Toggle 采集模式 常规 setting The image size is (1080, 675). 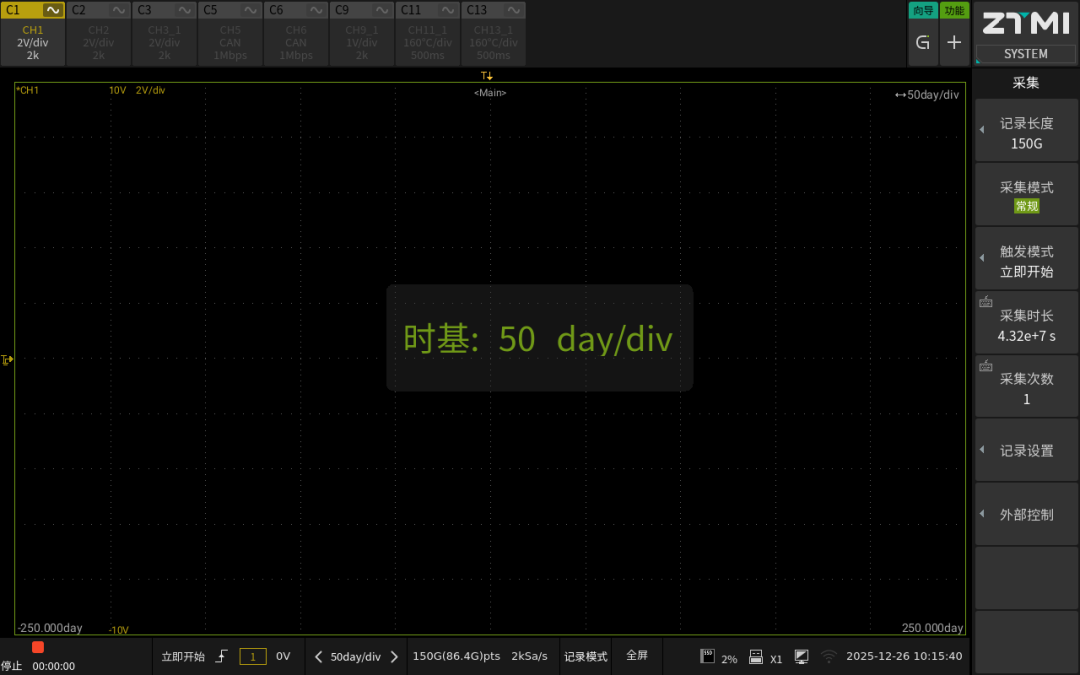coord(1026,196)
